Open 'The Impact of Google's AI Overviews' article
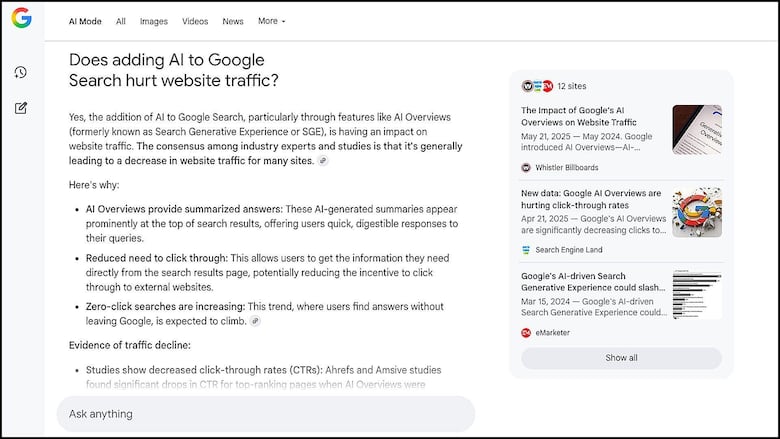Image resolution: width=780 pixels, height=439 pixels. [x=579, y=116]
